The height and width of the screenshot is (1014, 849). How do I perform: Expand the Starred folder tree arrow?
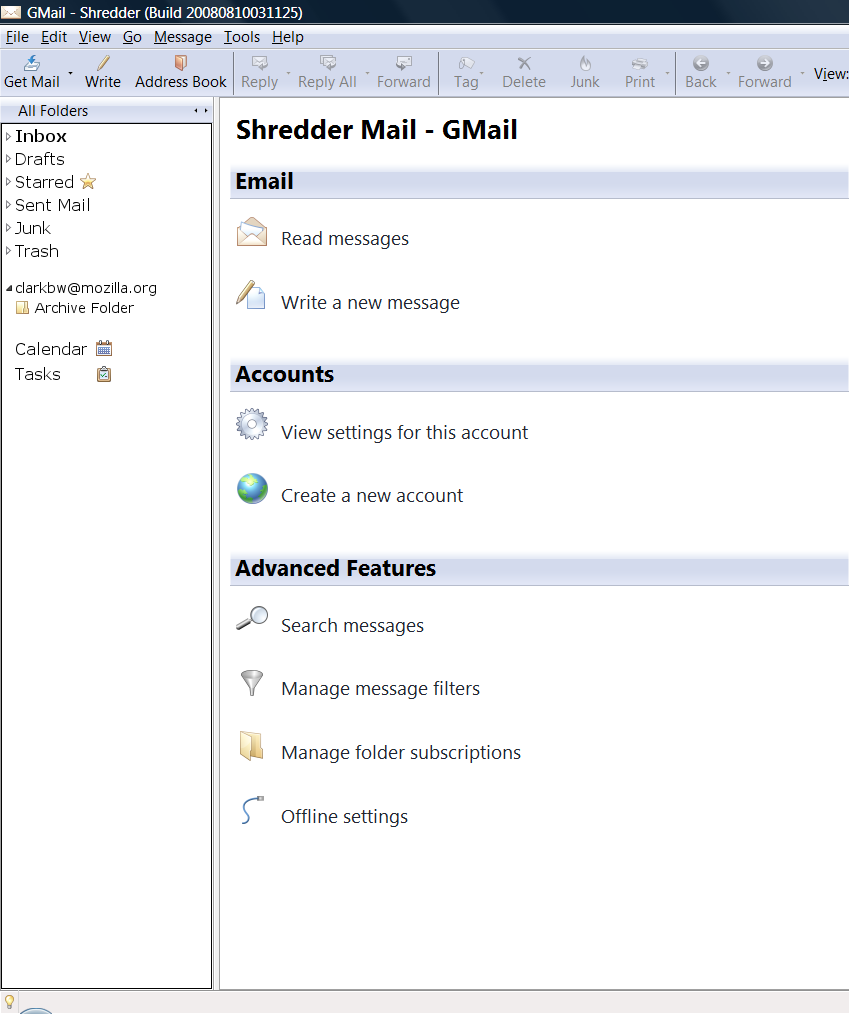point(8,182)
